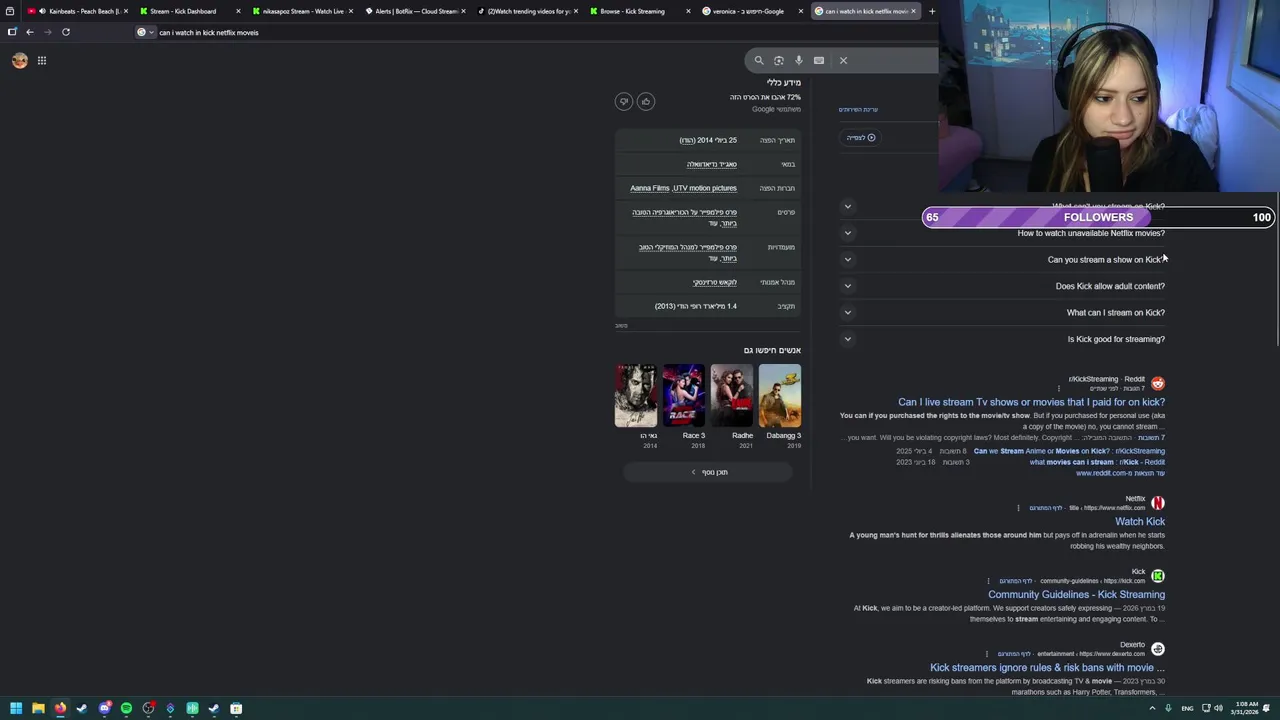Reload the current page
The width and height of the screenshot is (1280, 720).
[x=66, y=32]
